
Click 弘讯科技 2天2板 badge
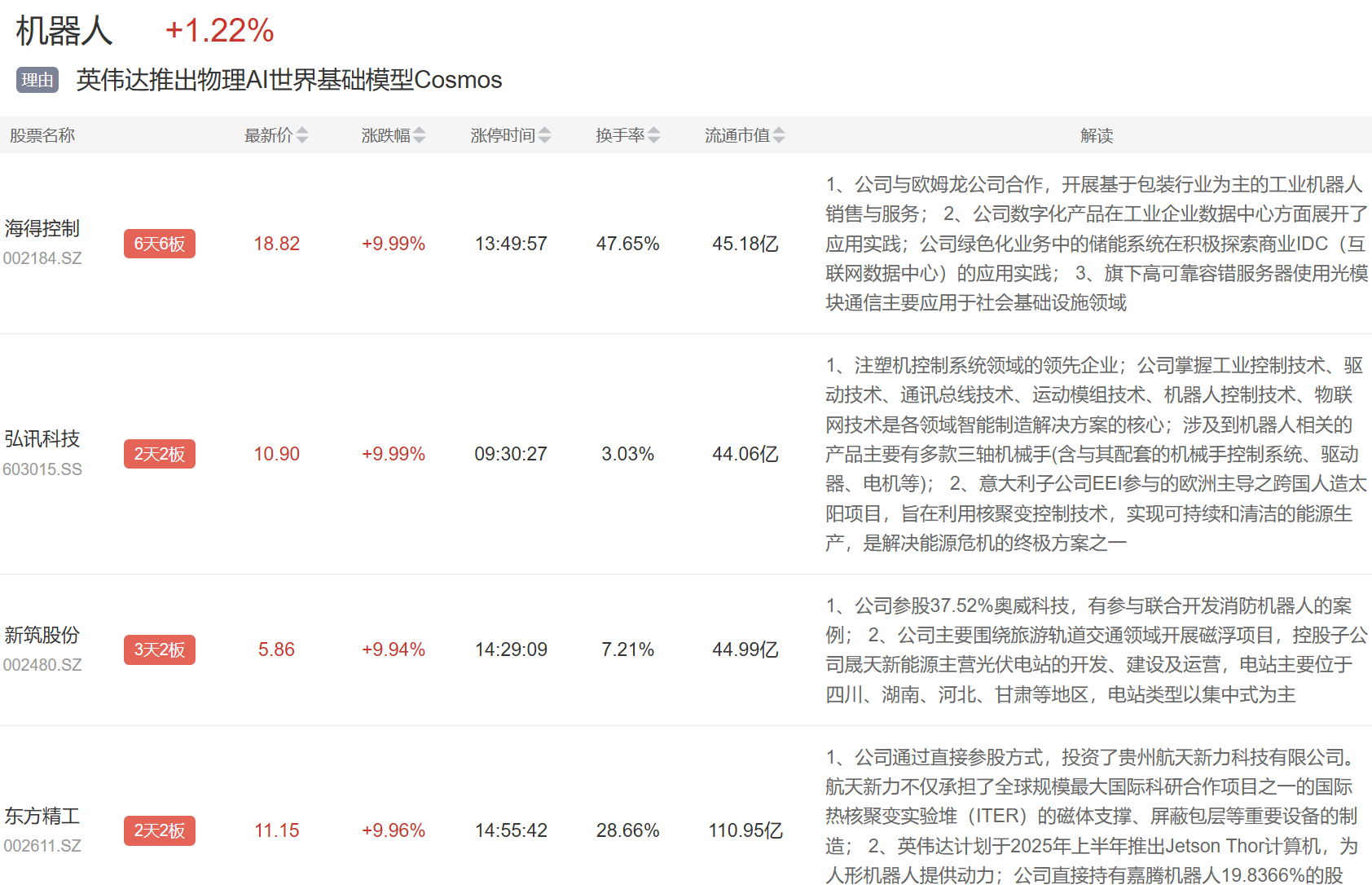click(160, 454)
